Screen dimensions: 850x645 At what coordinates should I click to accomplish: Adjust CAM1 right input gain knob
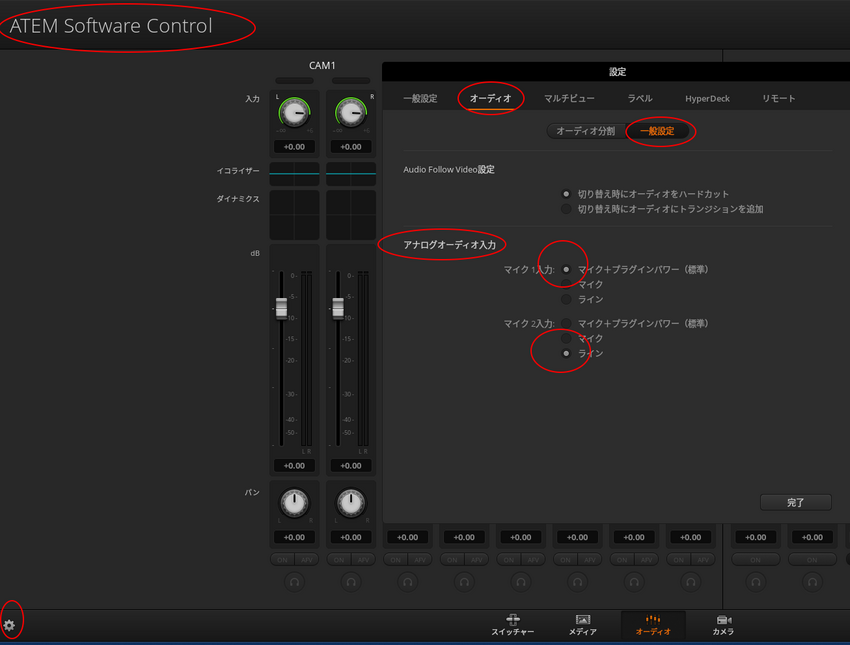(x=351, y=113)
